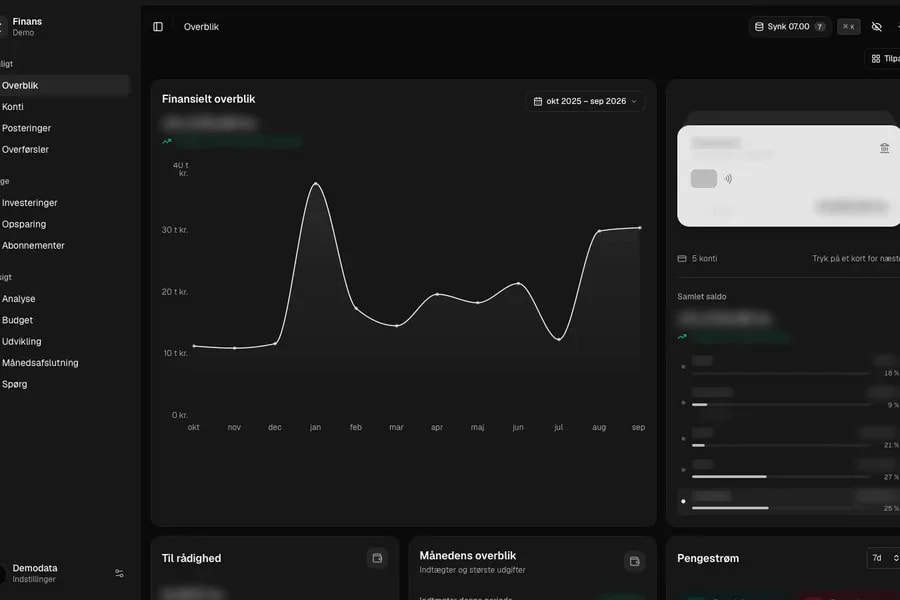Open the okt 2025 – sep 2026 date dropdown
This screenshot has height=600, width=900.
(x=585, y=101)
